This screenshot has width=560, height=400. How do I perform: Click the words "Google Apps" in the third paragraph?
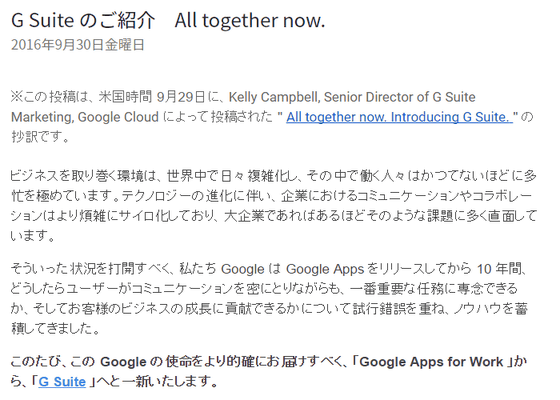pyautogui.click(x=325, y=269)
